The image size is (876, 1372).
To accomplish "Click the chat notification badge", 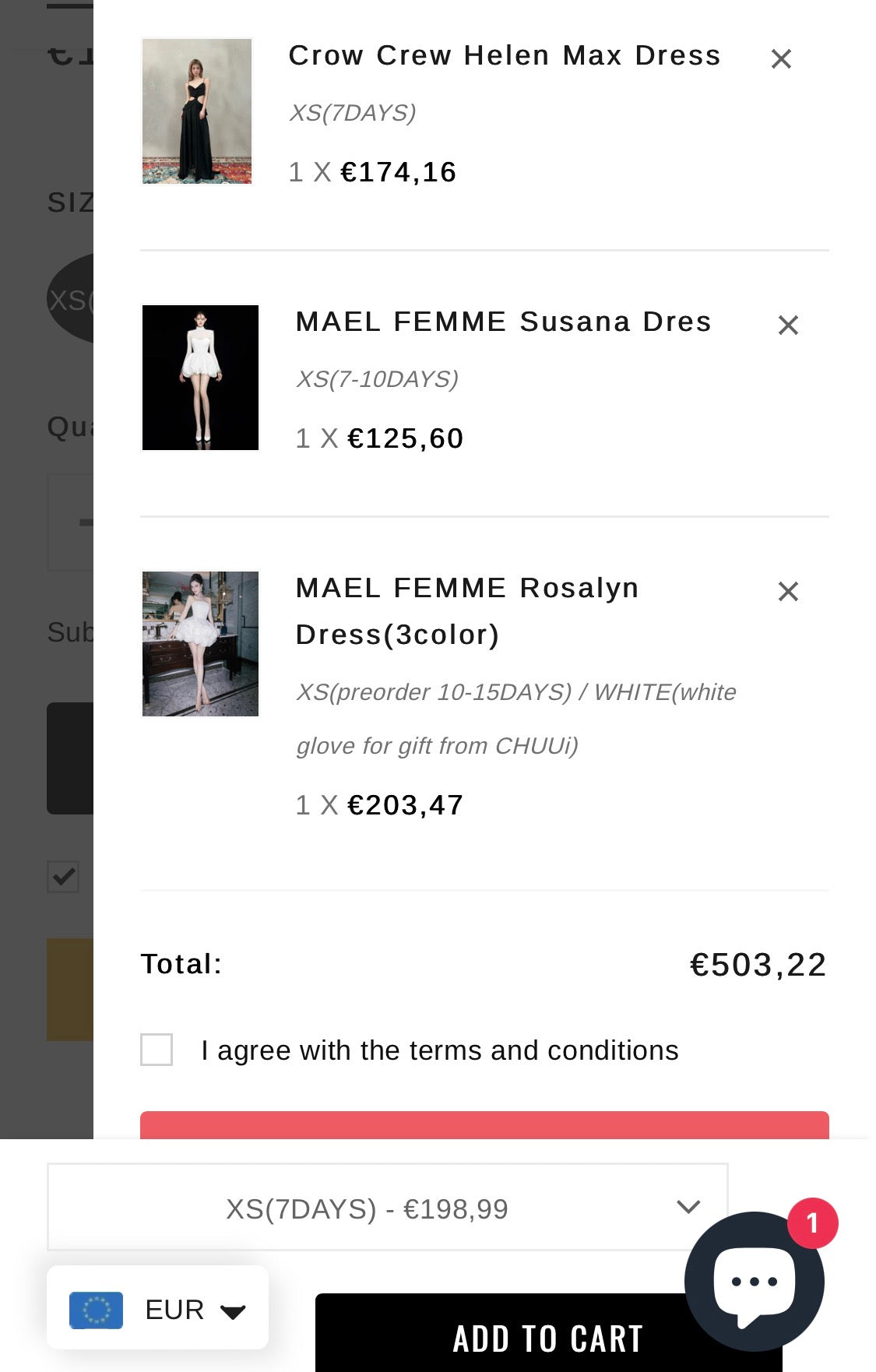I will (x=812, y=1223).
